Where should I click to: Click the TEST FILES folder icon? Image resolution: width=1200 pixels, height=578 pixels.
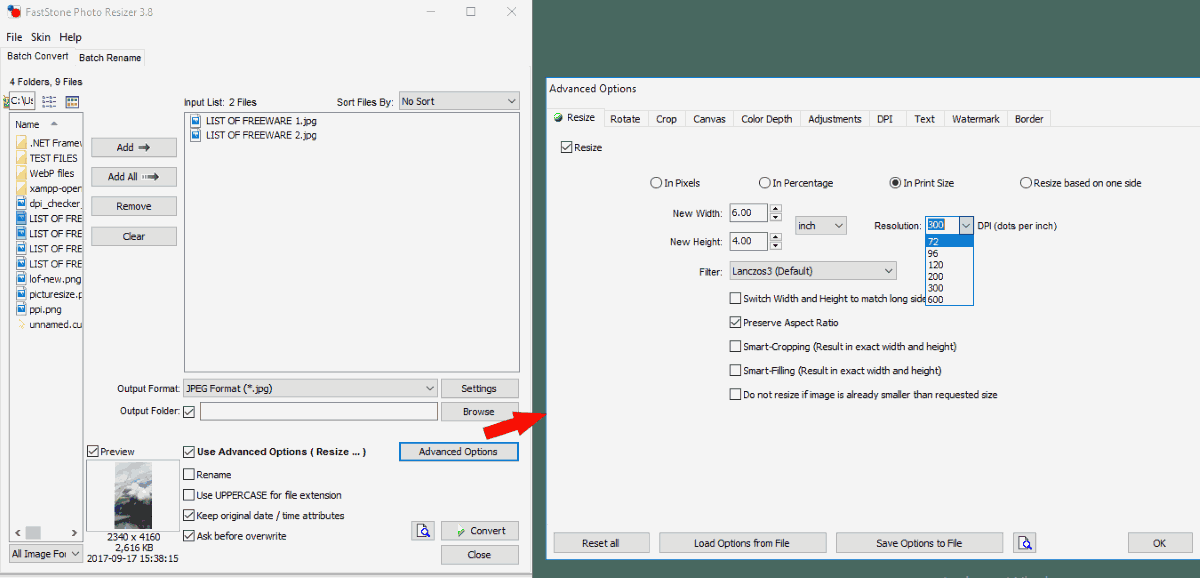[21, 158]
